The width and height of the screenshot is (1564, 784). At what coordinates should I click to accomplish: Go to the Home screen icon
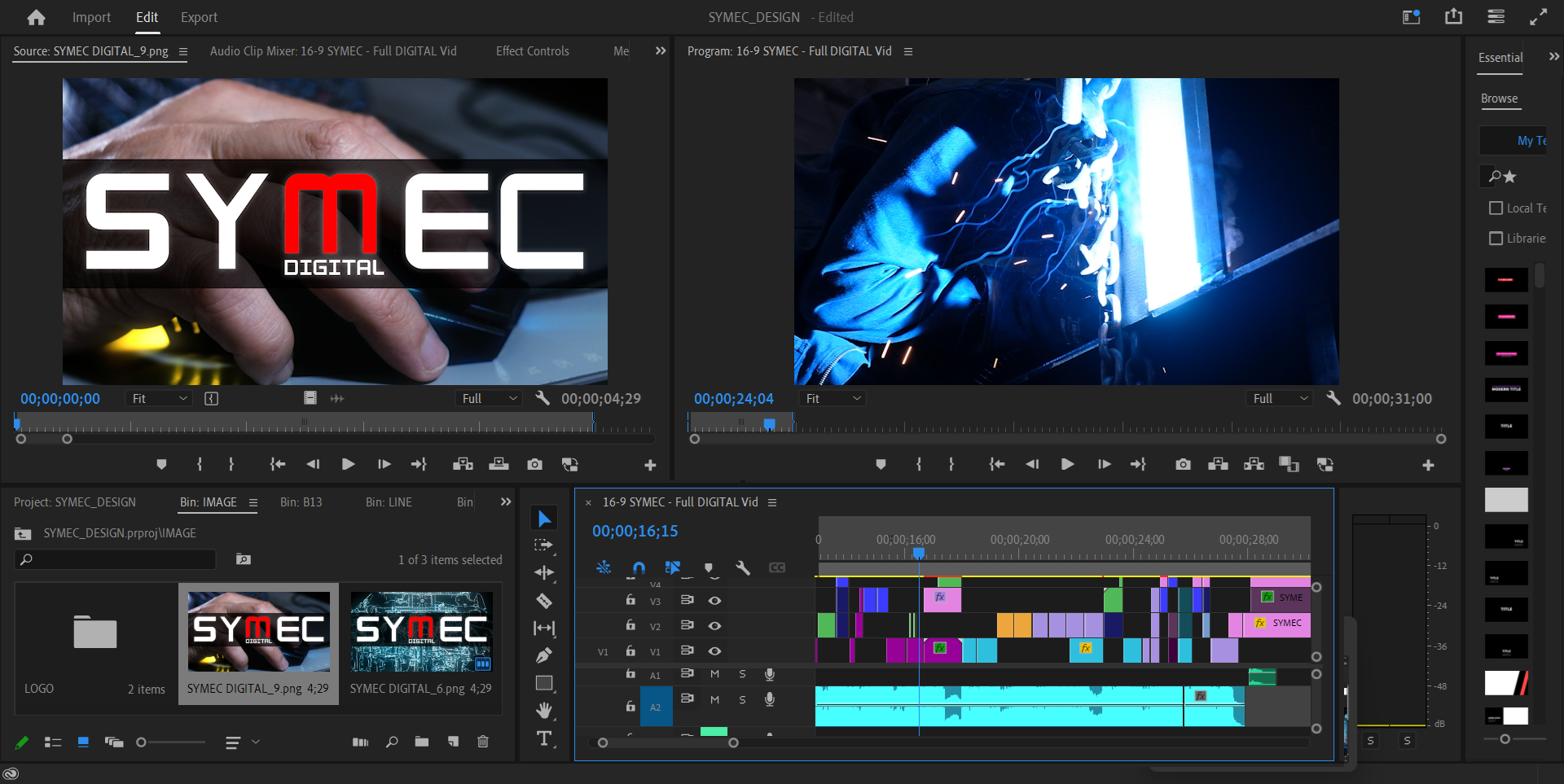coord(36,17)
